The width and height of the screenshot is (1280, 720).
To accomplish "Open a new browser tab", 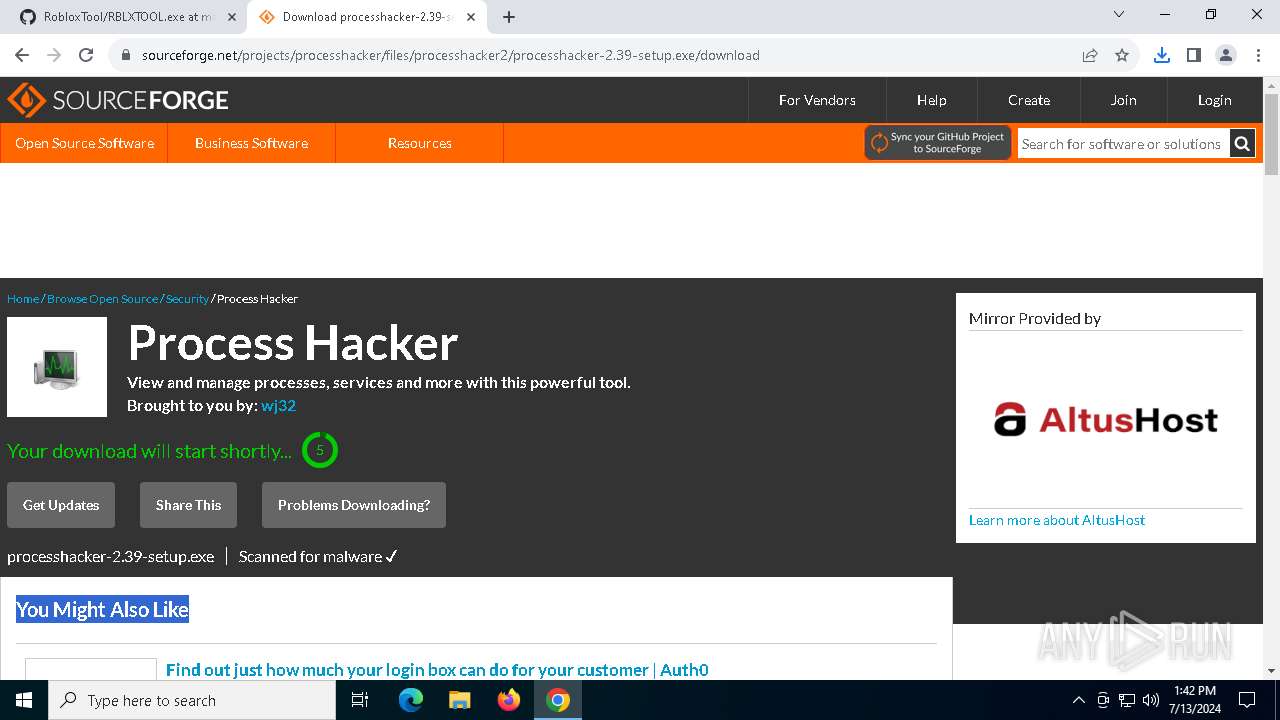I will [509, 17].
